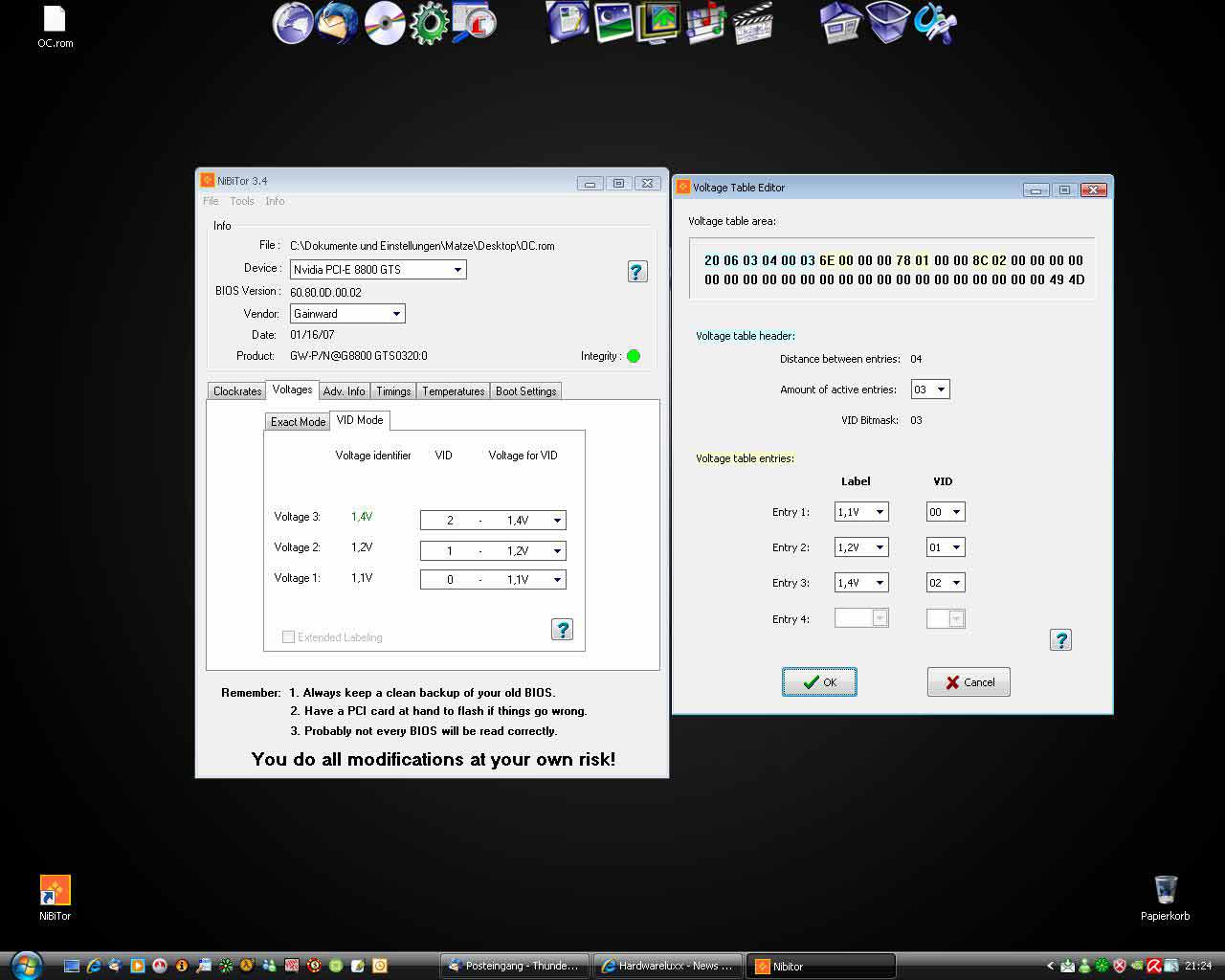Open the Device dropdown Nvidia PCI-E 8800 GTS
The image size is (1225, 980).
click(378, 270)
